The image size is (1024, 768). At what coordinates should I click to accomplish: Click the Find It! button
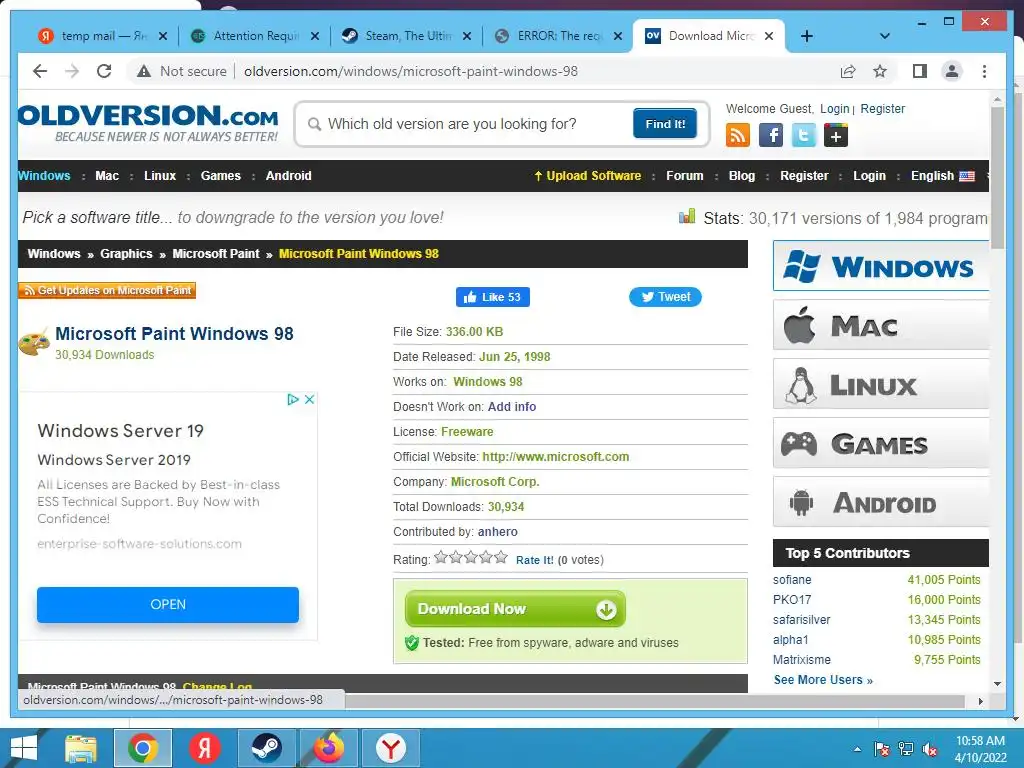tap(665, 123)
